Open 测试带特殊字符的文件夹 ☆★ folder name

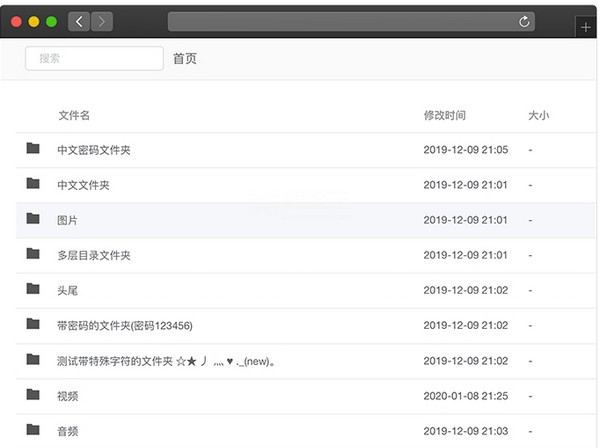pyautogui.click(x=166, y=361)
